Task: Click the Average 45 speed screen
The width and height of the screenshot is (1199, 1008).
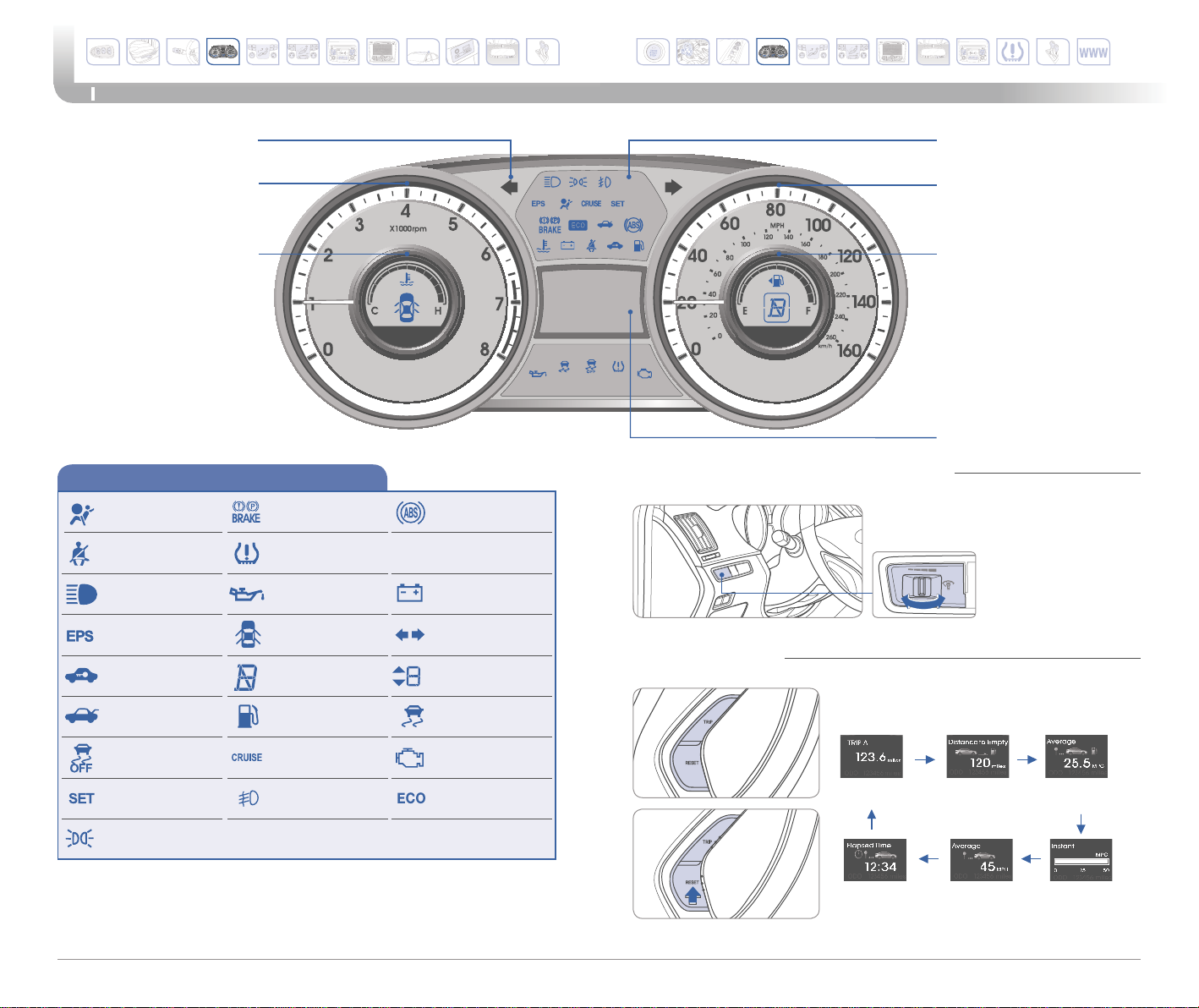Action: (x=981, y=860)
